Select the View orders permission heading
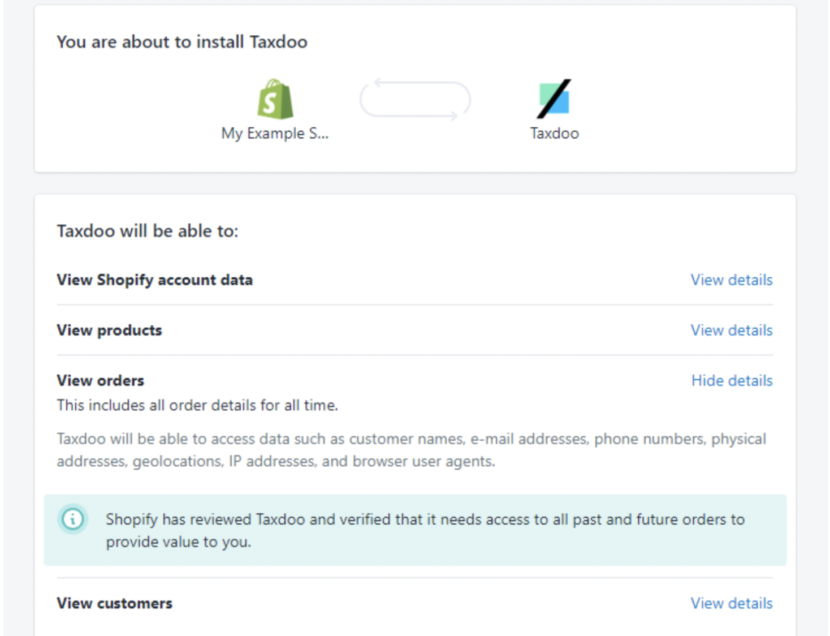 101,380
